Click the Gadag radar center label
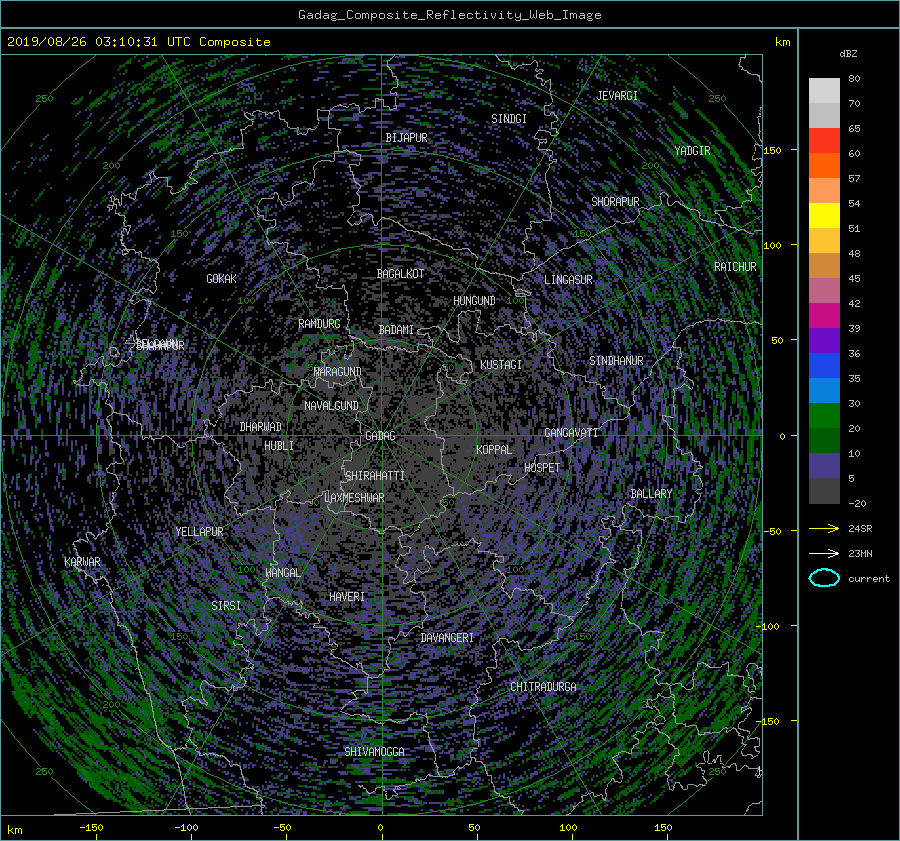 coord(381,436)
